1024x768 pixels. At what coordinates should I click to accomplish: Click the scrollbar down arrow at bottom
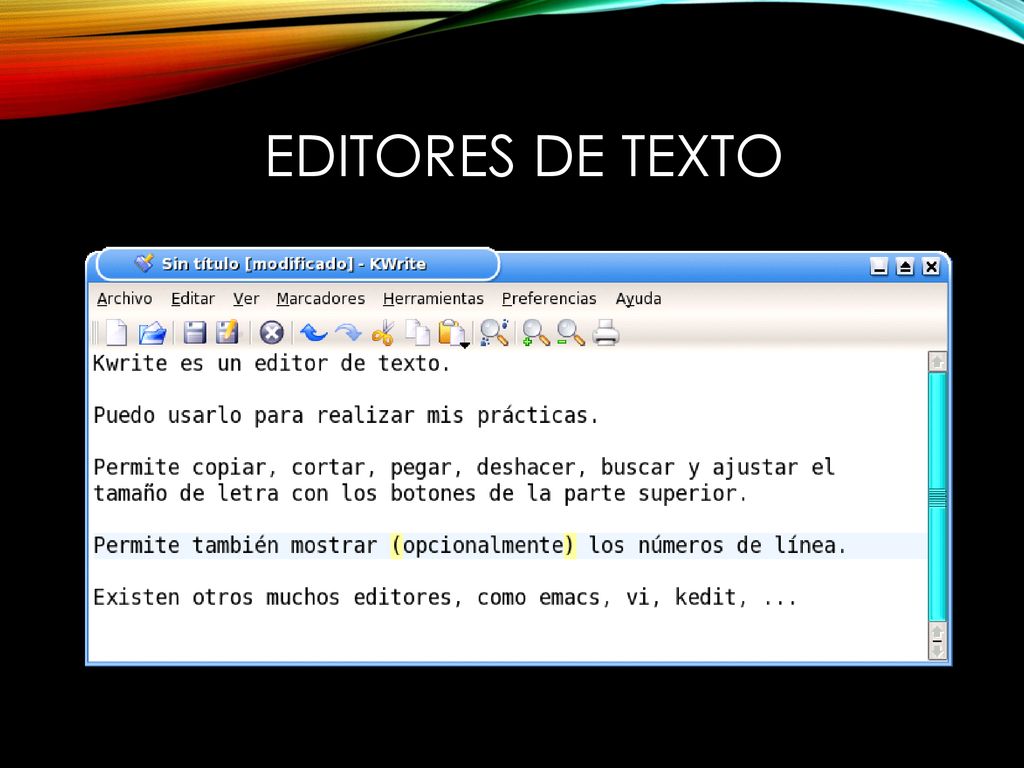[x=937, y=649]
